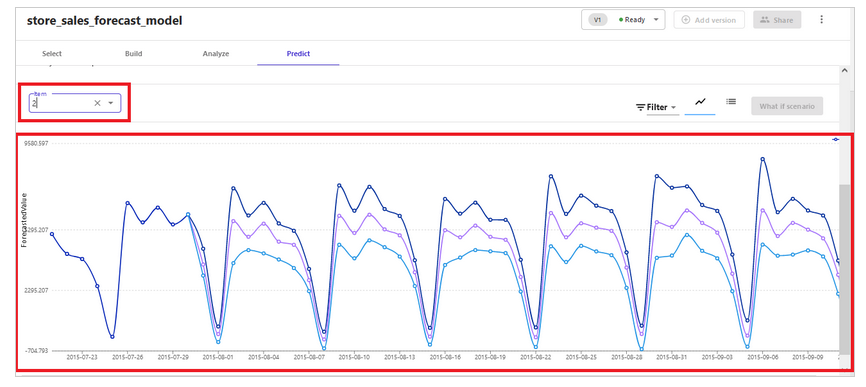
Task: Click the 2015-07-23 date label
Action: pos(82,357)
